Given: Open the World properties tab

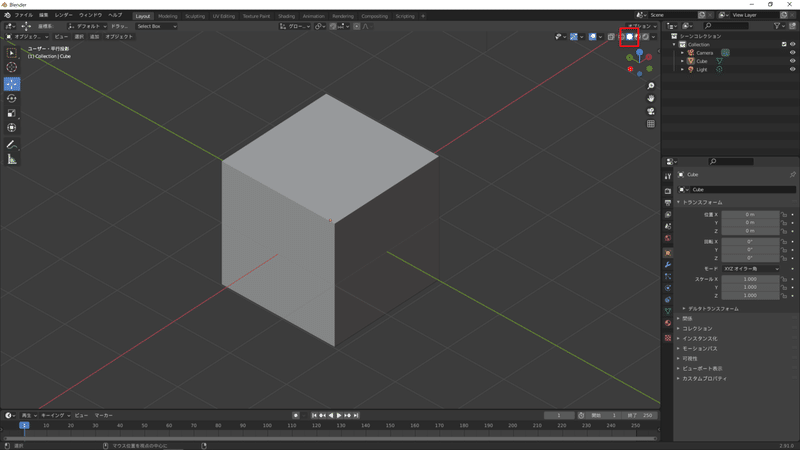Looking at the screenshot, I should [668, 238].
